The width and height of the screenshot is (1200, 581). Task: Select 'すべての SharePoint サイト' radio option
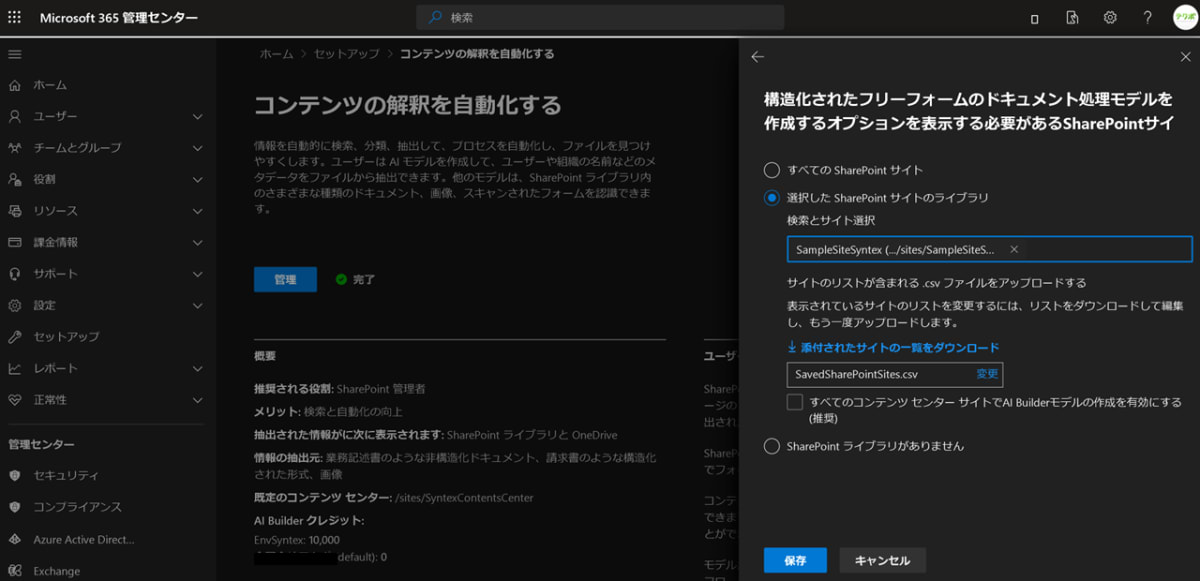pos(771,170)
